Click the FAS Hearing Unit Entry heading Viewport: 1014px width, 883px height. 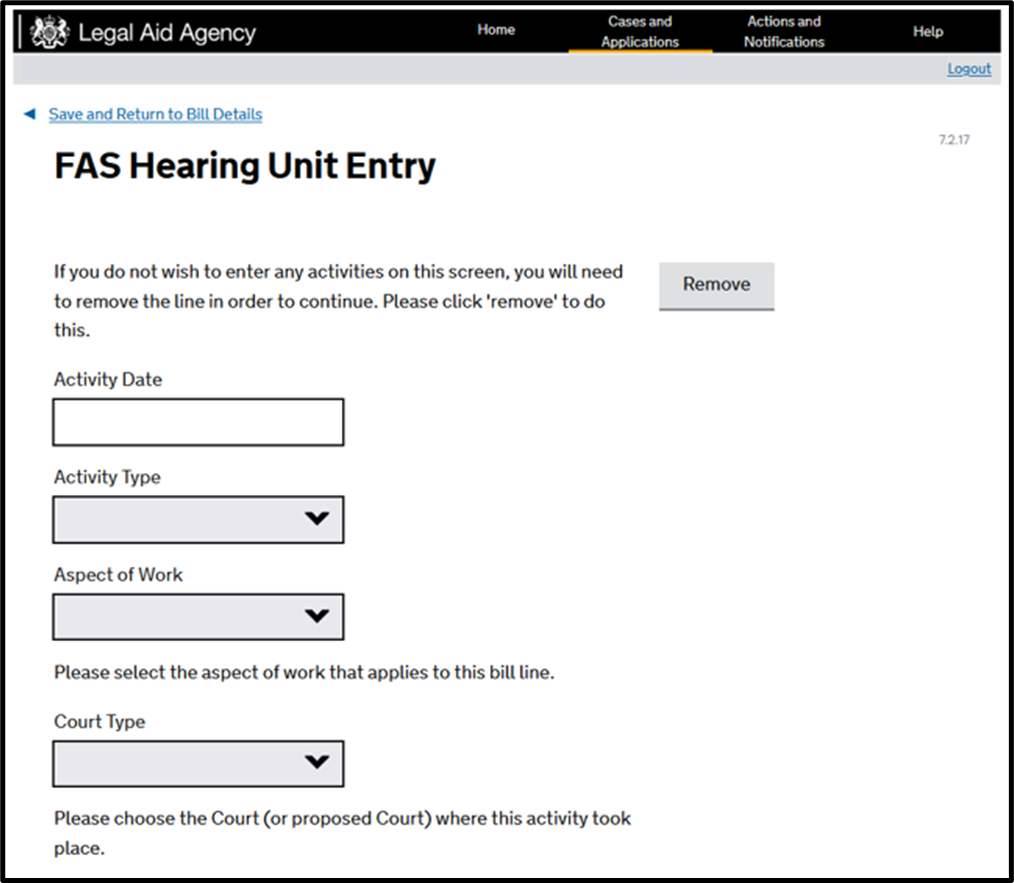[245, 166]
